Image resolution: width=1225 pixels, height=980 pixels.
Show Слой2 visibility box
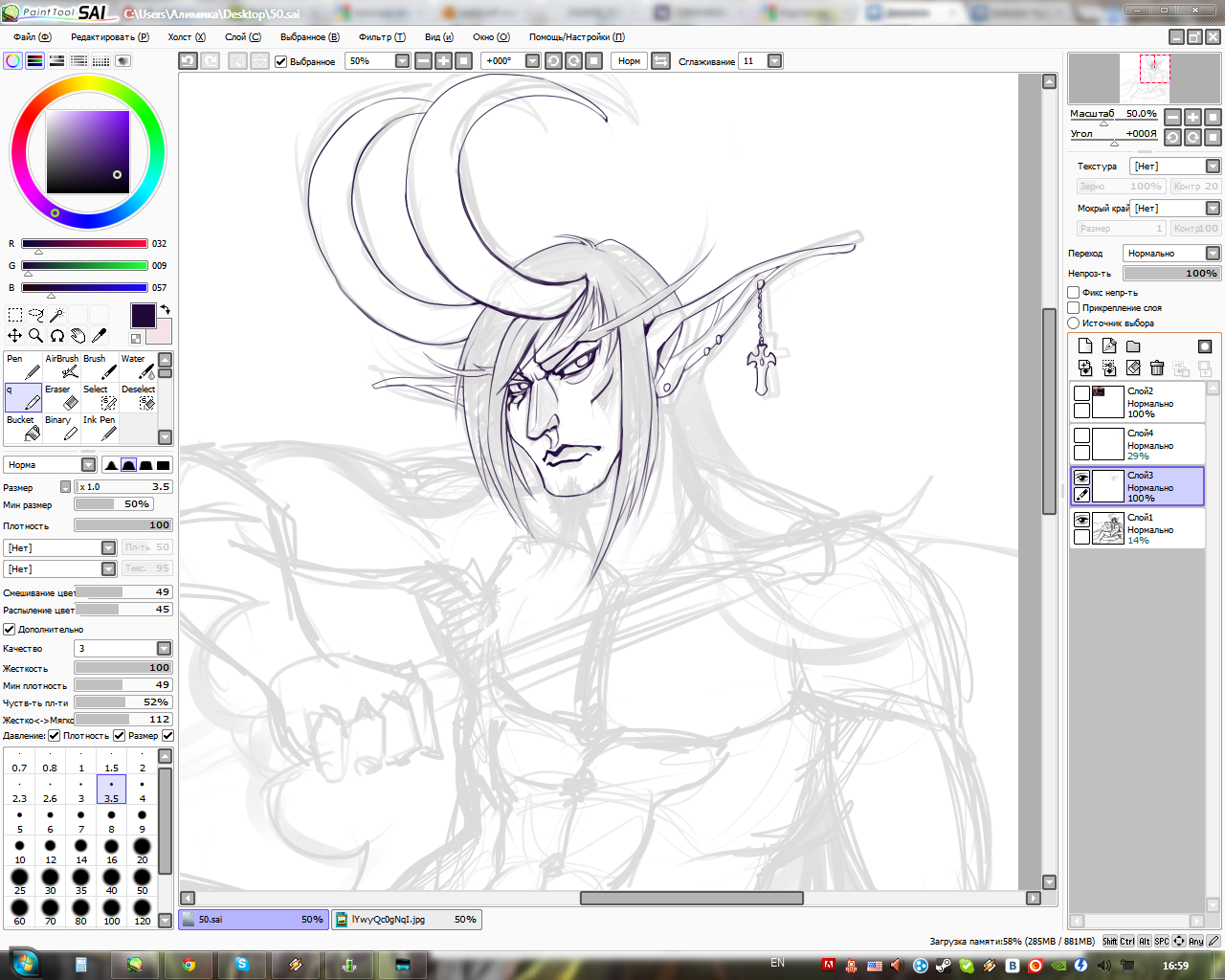[1082, 393]
